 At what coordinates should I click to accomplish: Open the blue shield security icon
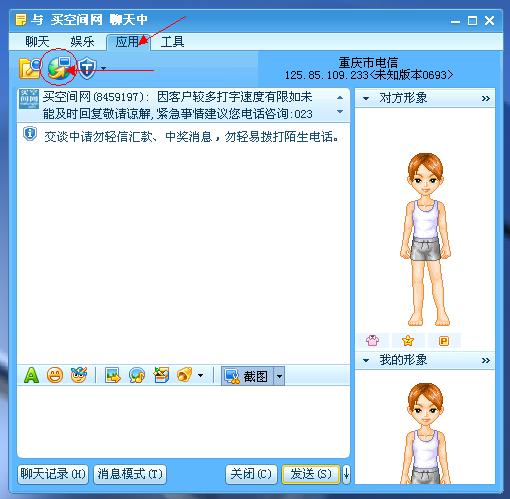[x=87, y=68]
